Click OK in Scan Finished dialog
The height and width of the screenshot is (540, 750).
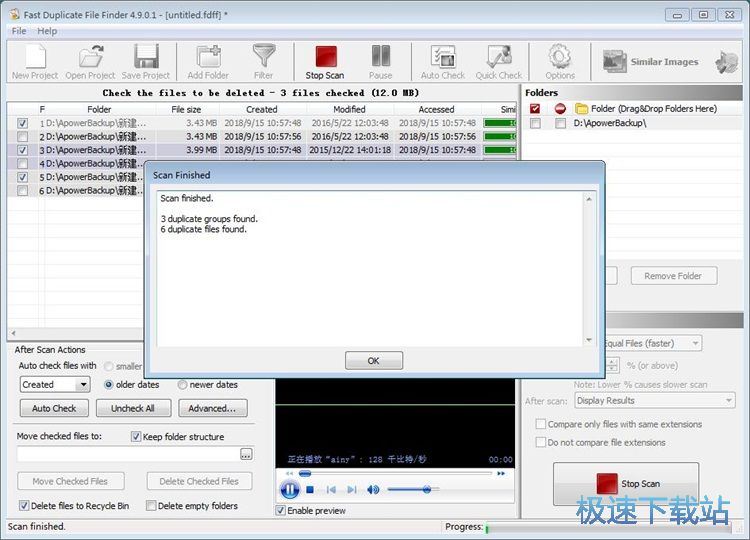click(373, 360)
